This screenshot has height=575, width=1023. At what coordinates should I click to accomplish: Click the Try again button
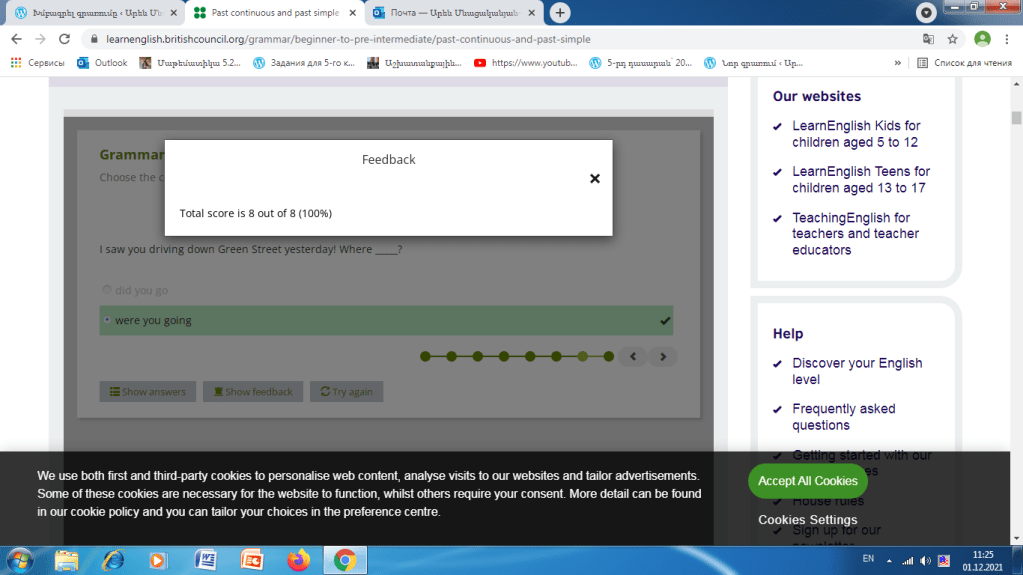click(346, 392)
